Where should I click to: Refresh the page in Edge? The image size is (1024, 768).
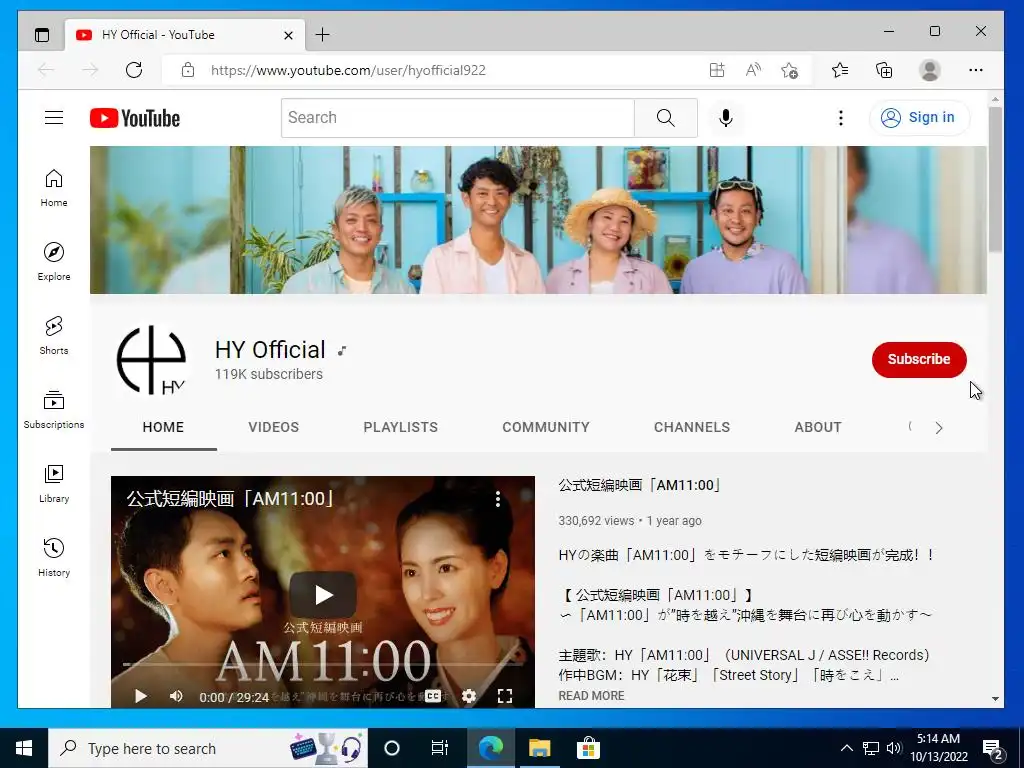(x=134, y=70)
